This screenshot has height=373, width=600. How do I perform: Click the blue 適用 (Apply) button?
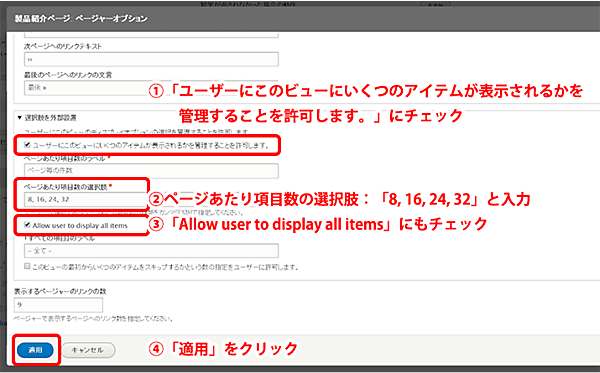[x=35, y=350]
